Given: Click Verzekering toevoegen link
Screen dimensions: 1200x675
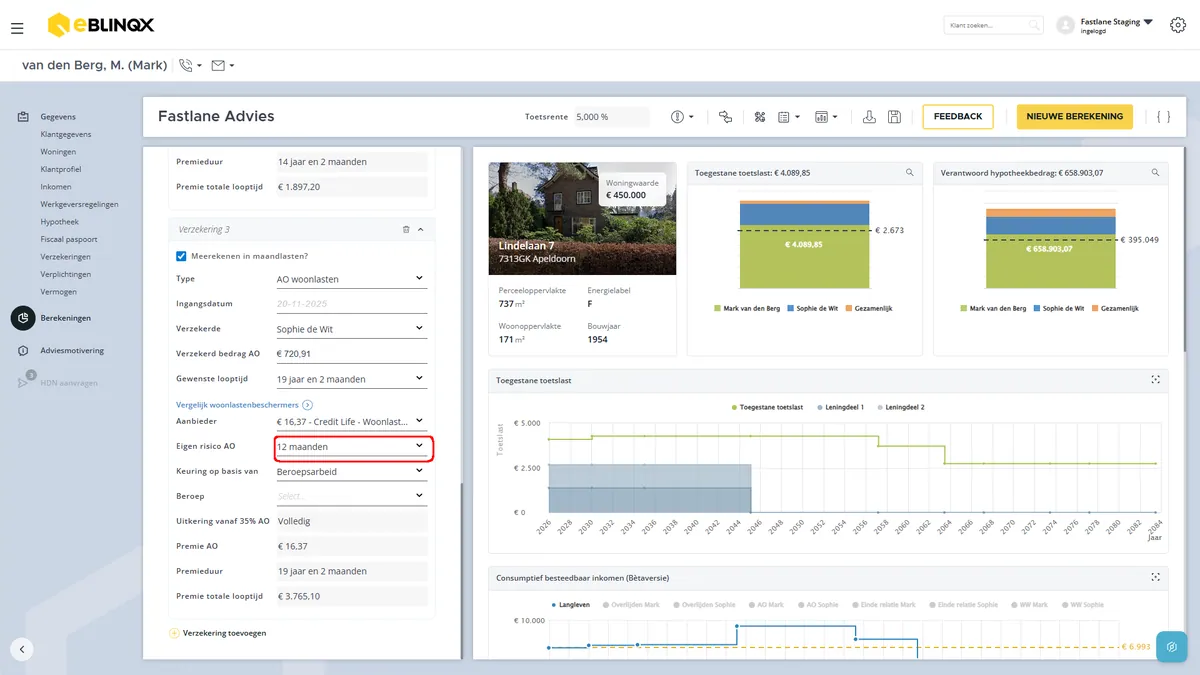Looking at the screenshot, I should click(219, 633).
